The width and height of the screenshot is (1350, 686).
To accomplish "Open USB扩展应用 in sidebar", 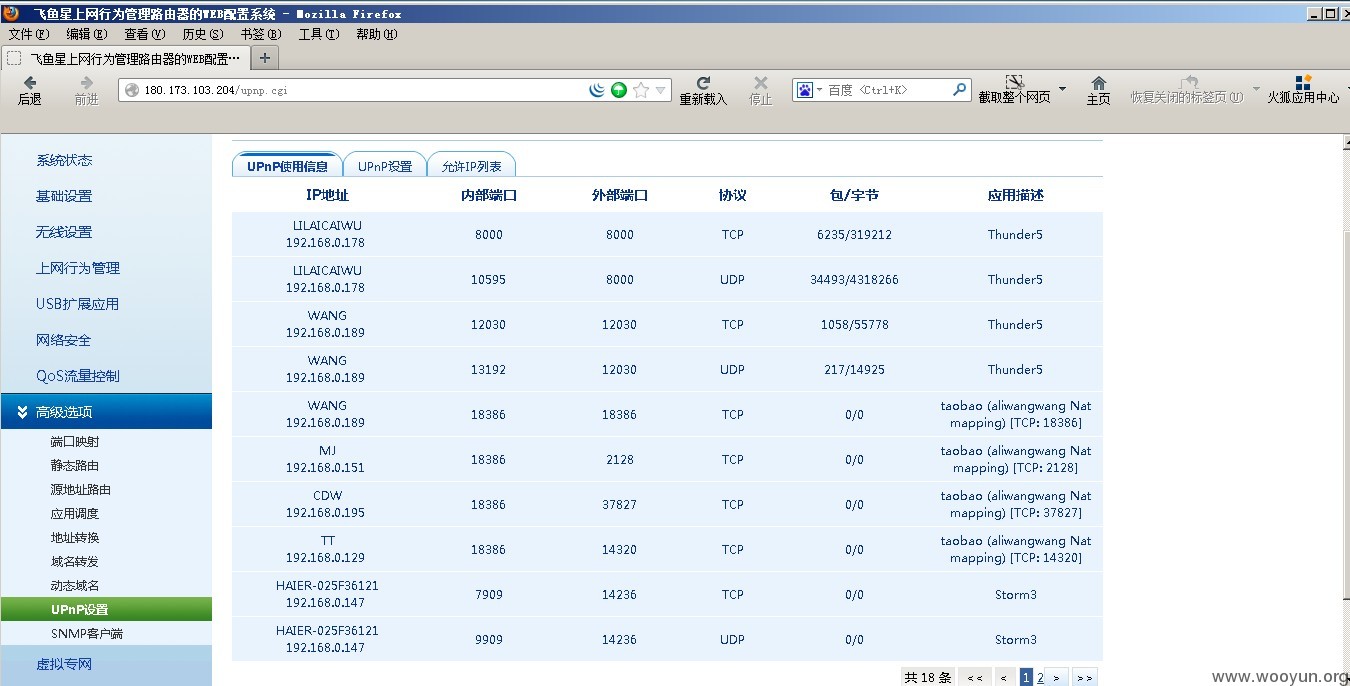I will click(77, 304).
